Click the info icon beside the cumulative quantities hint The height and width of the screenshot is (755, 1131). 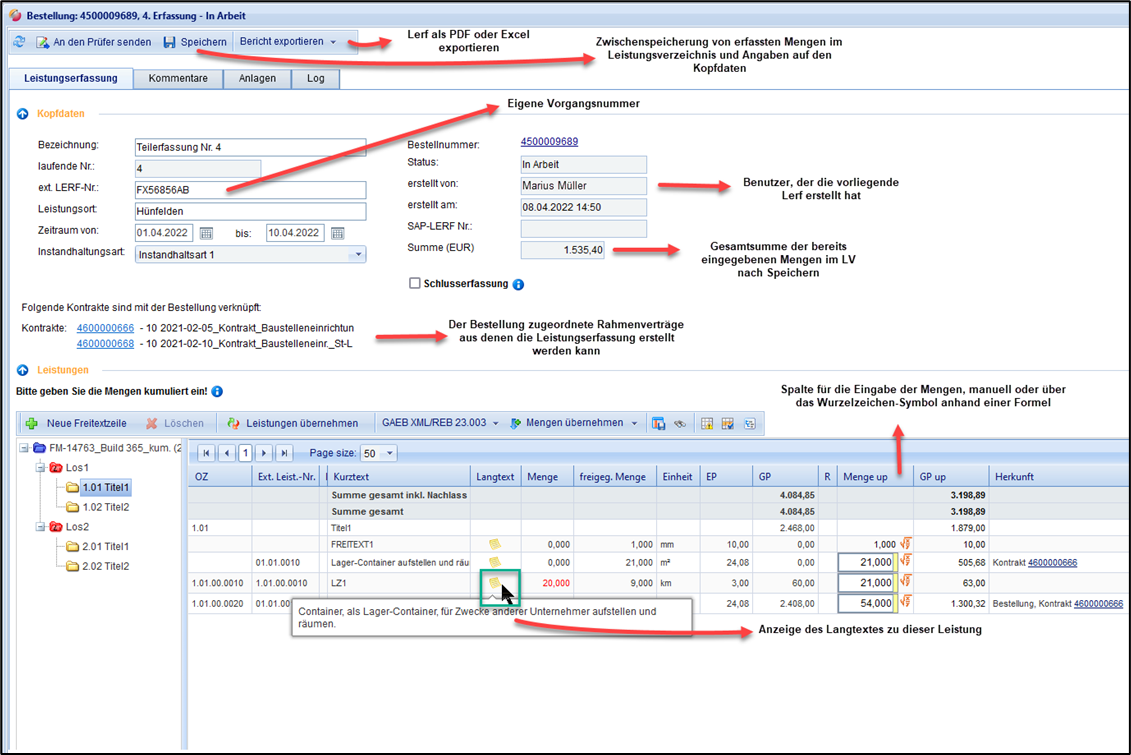(x=217, y=392)
